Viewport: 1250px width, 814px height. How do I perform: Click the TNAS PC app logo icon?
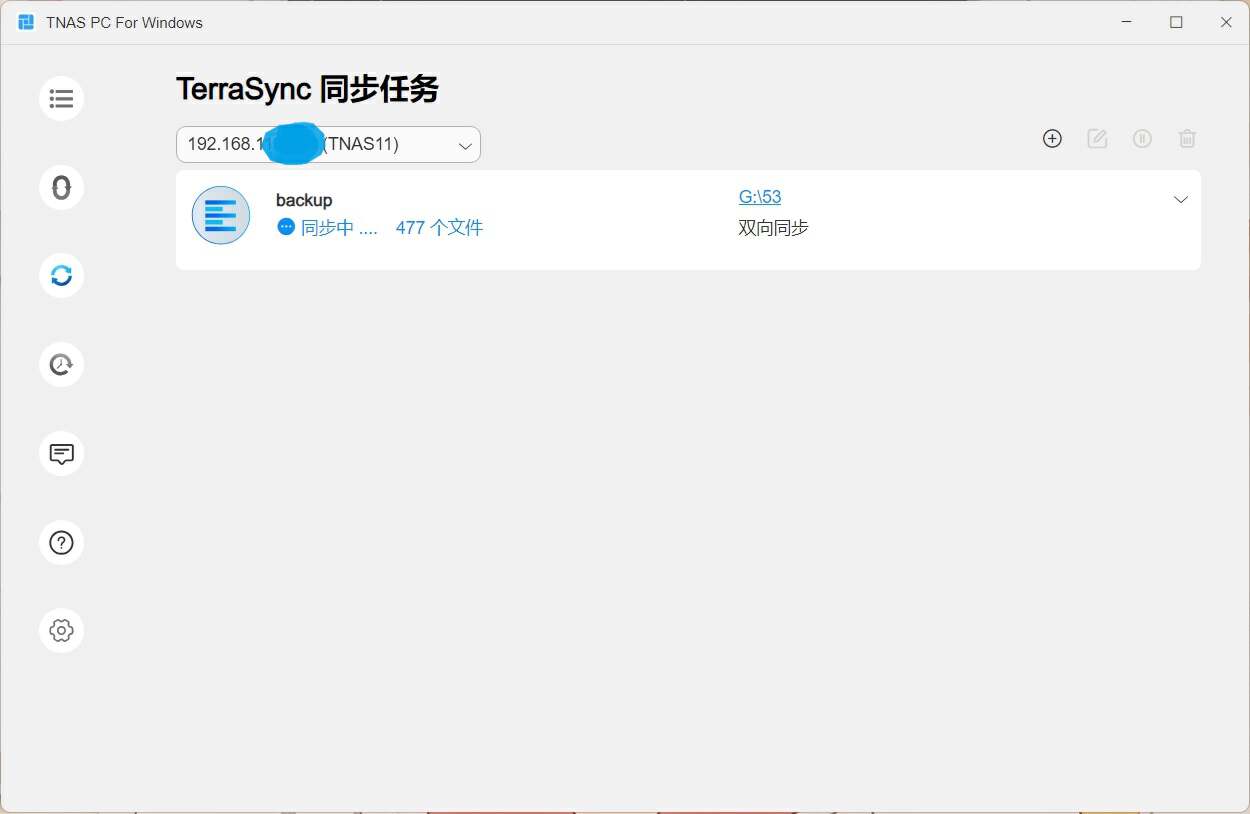[26, 22]
